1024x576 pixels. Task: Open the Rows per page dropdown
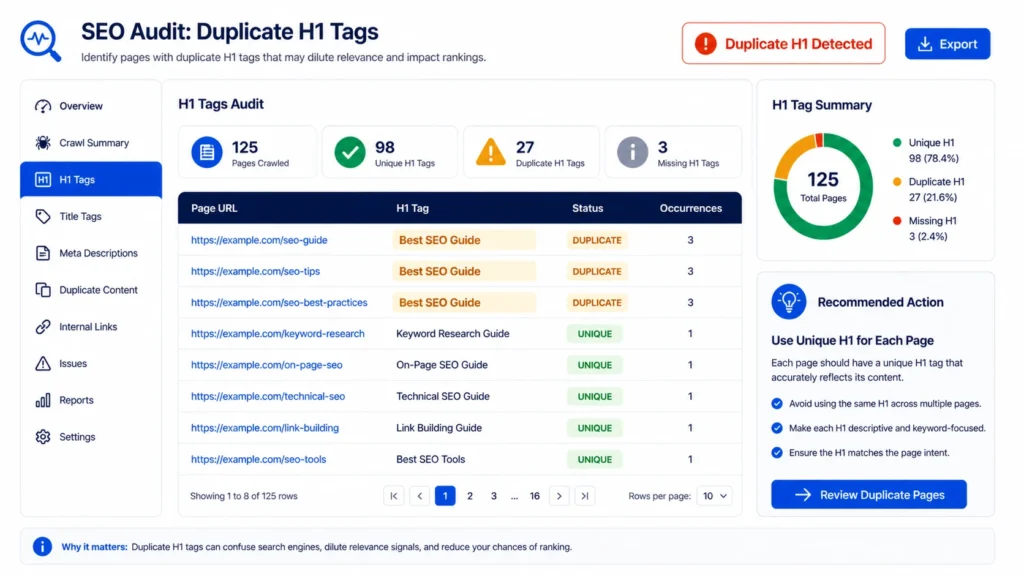pyautogui.click(x=714, y=496)
